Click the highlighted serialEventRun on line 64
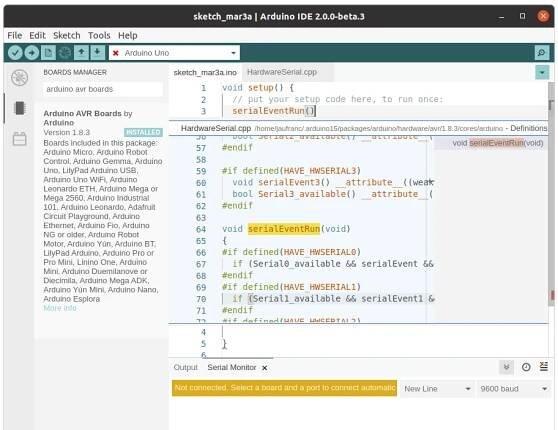The width and height of the screenshot is (558, 430). click(x=284, y=229)
